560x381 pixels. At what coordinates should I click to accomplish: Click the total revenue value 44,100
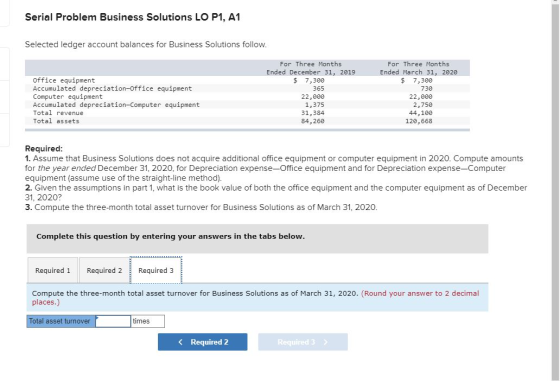coord(421,113)
